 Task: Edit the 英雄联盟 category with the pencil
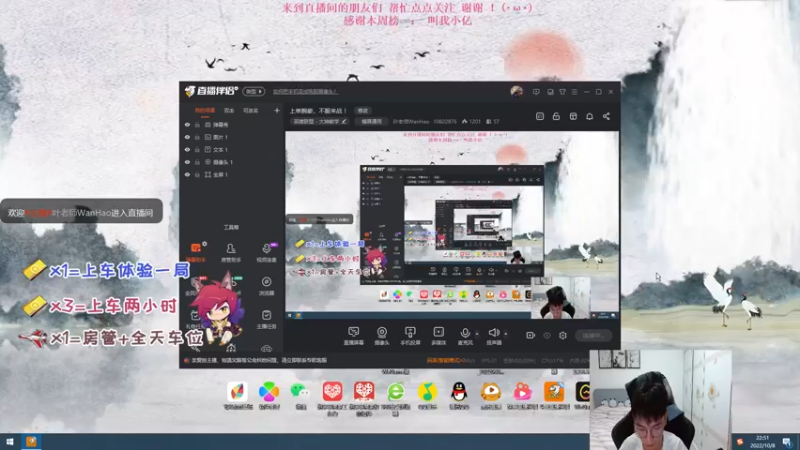point(344,121)
